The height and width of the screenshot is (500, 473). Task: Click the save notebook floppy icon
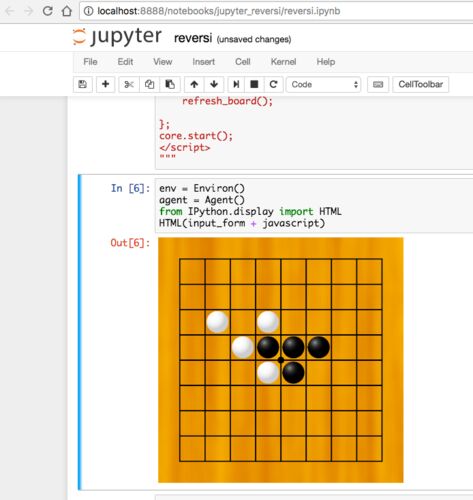point(83,84)
